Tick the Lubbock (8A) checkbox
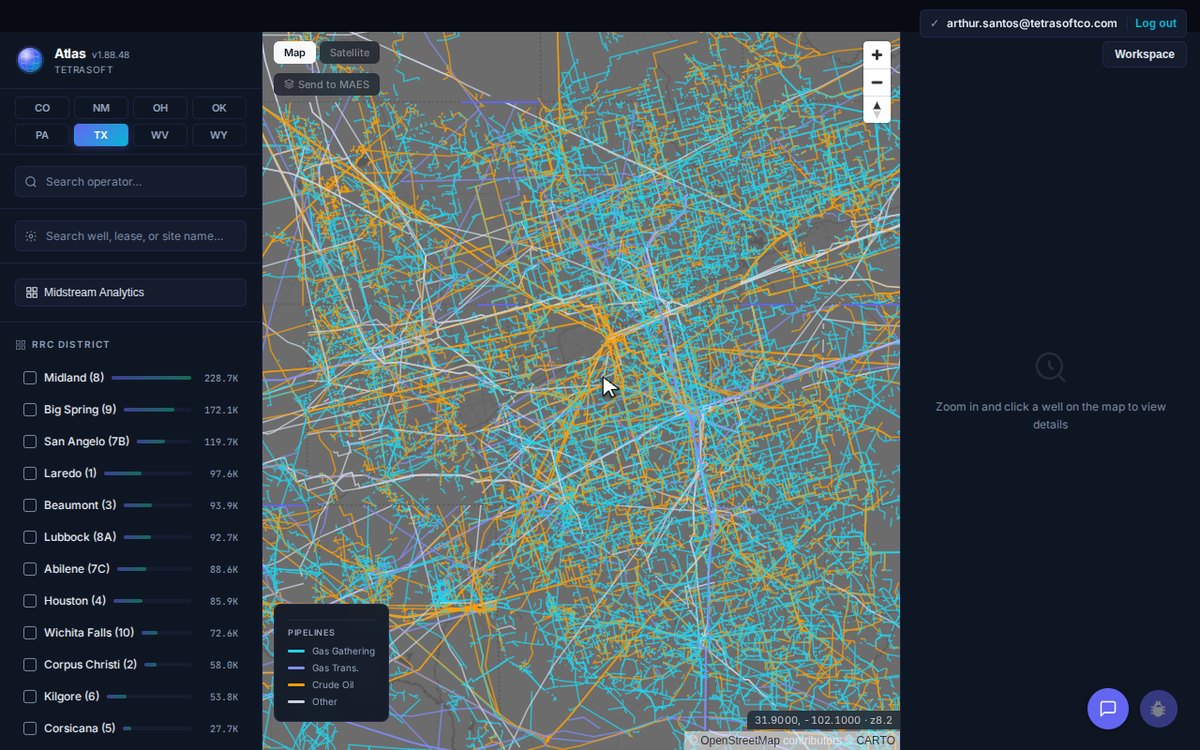Image resolution: width=1200 pixels, height=750 pixels. click(x=30, y=538)
